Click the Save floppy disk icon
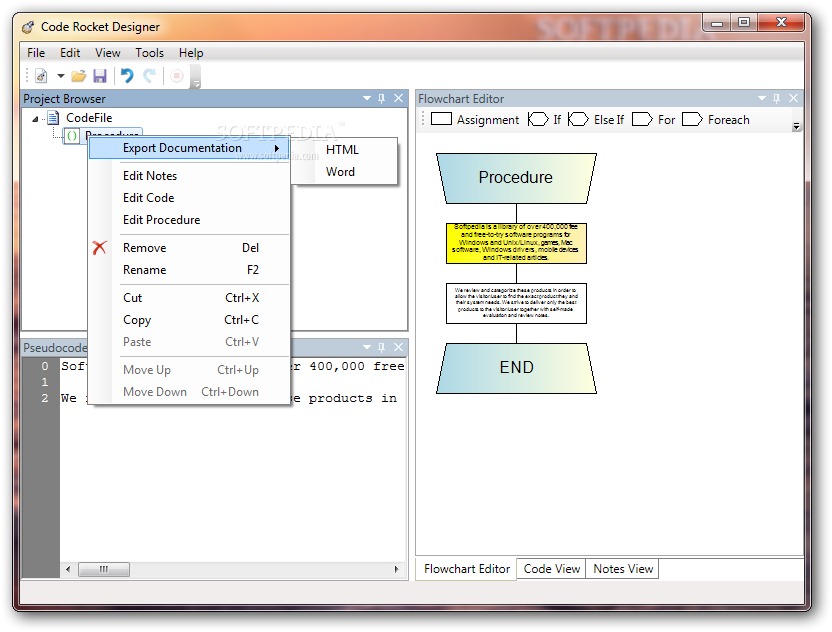The width and height of the screenshot is (832, 632). [100, 76]
